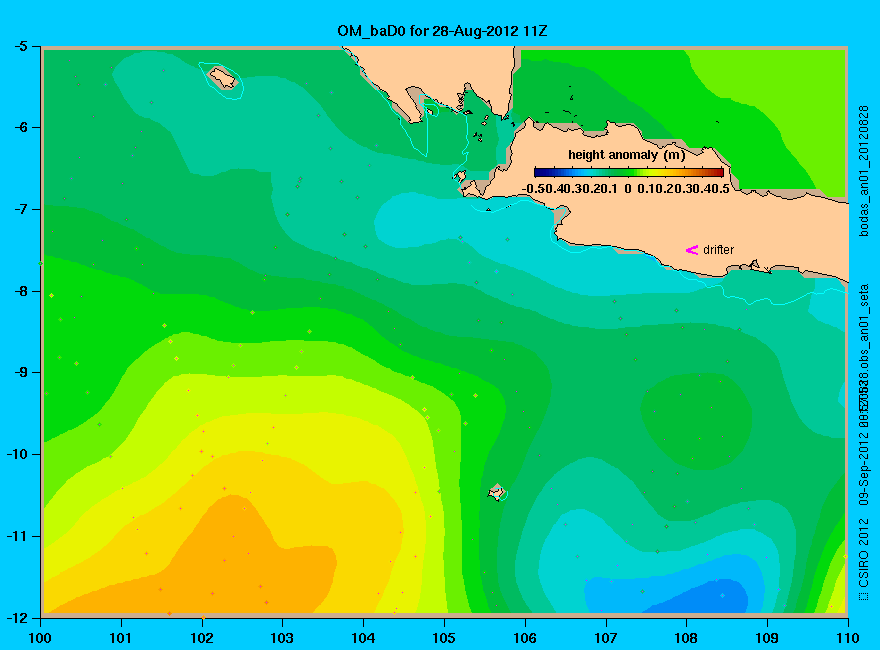Click latitude axis label -11

17,536
